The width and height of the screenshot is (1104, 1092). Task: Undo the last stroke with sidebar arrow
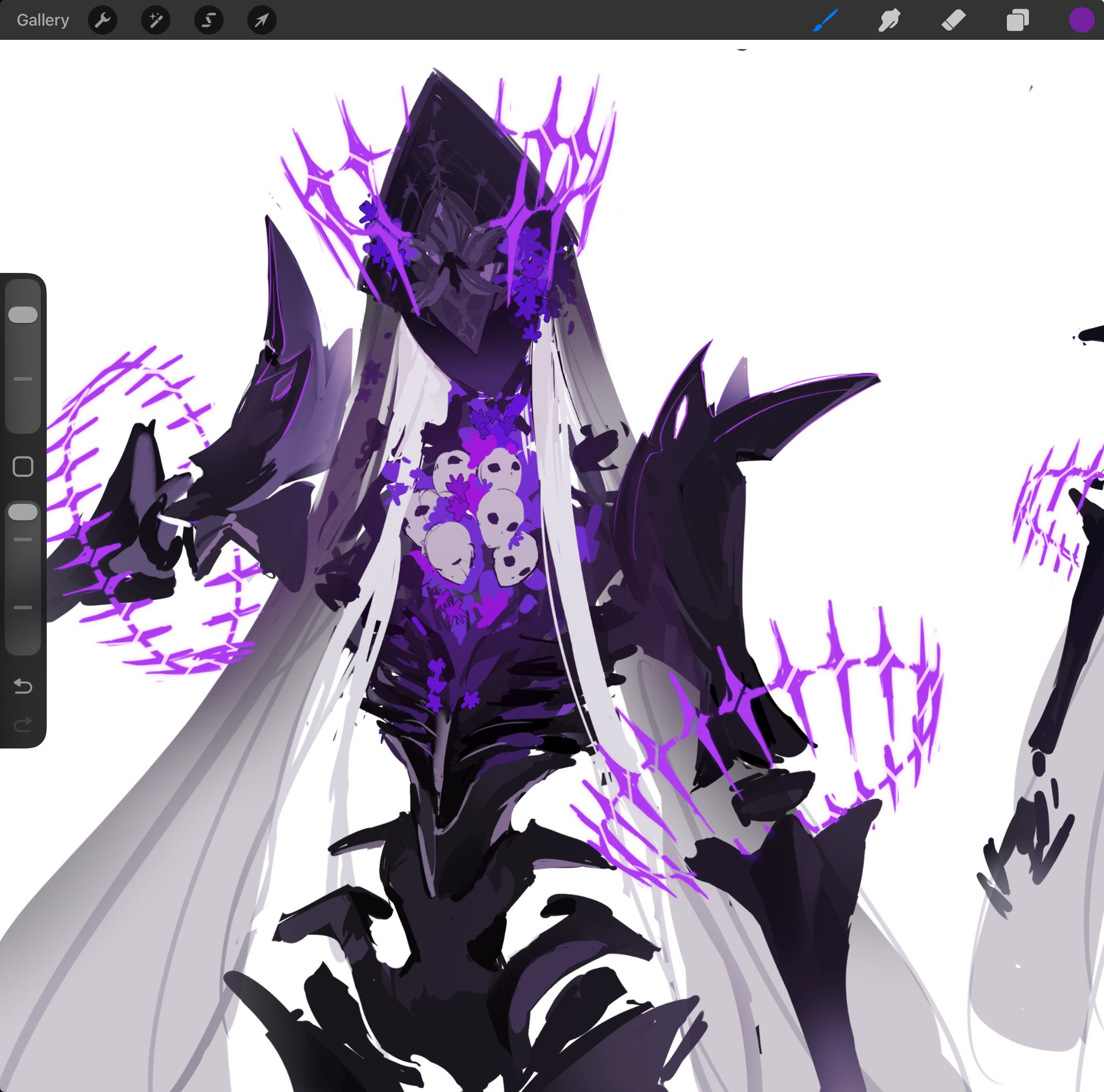coord(23,686)
